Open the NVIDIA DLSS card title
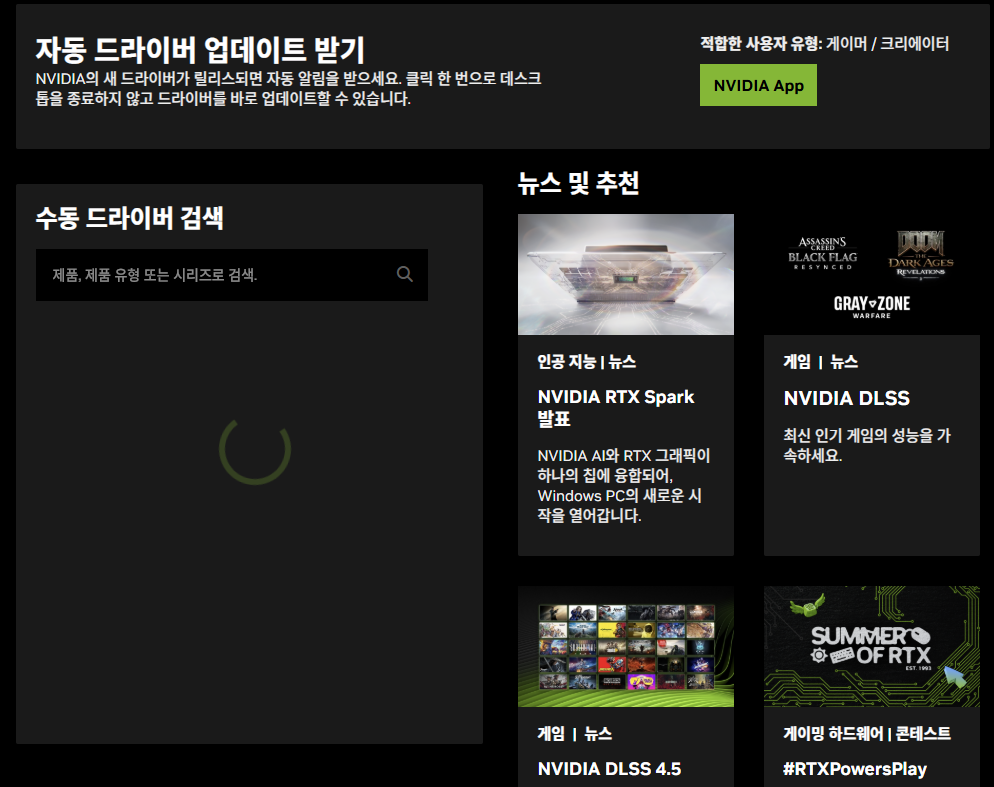This screenshot has height=787, width=994. point(846,398)
